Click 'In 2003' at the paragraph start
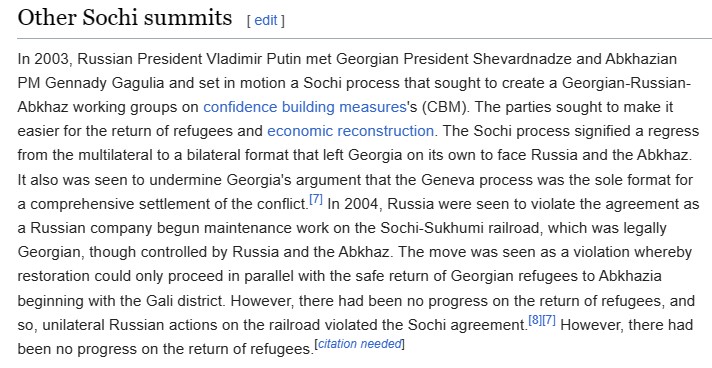 [x=44, y=59]
